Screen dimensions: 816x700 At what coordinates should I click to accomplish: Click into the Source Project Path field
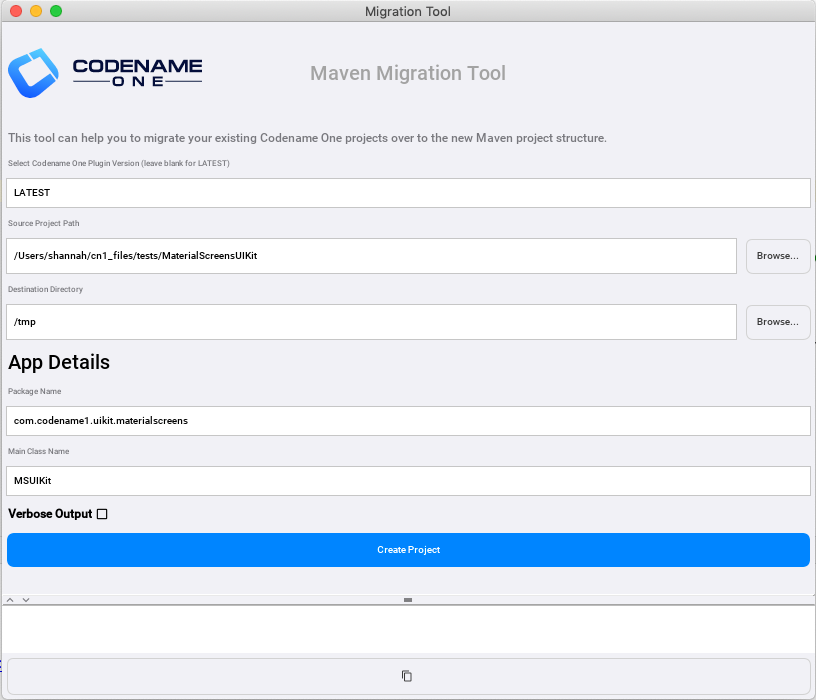pyautogui.click(x=371, y=256)
